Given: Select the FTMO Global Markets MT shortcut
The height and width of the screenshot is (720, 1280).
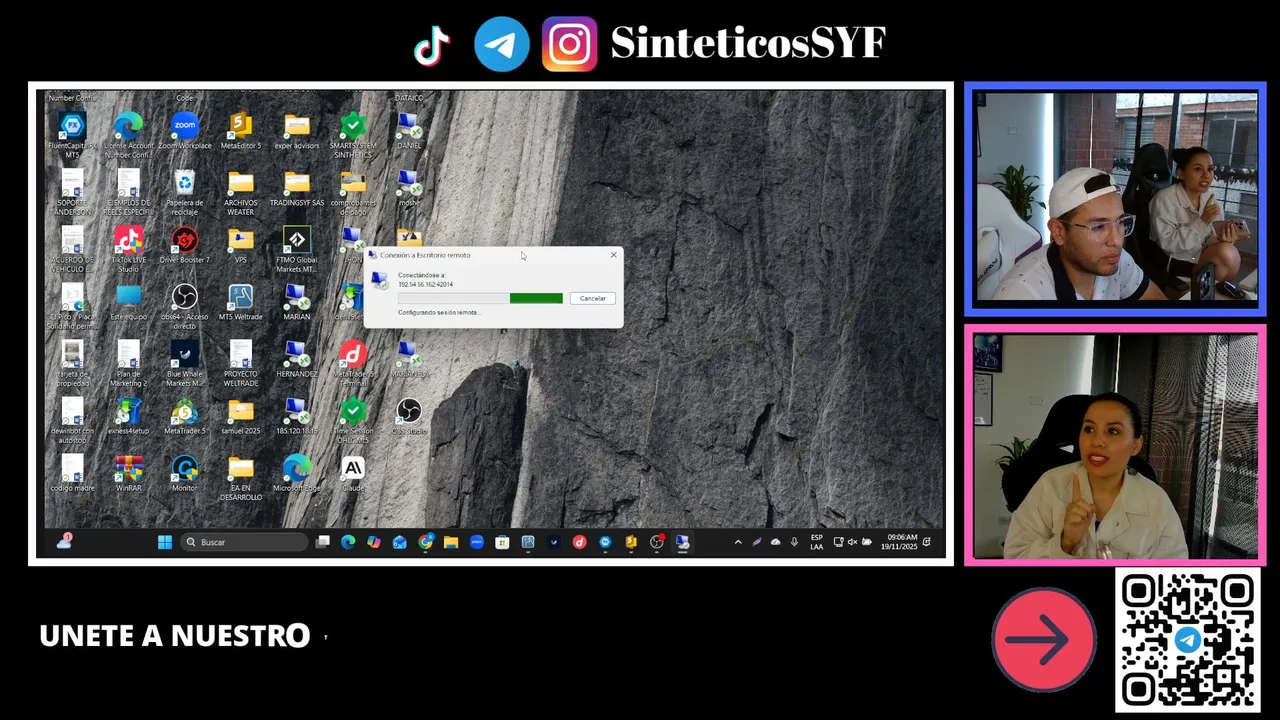Looking at the screenshot, I should 296,249.
